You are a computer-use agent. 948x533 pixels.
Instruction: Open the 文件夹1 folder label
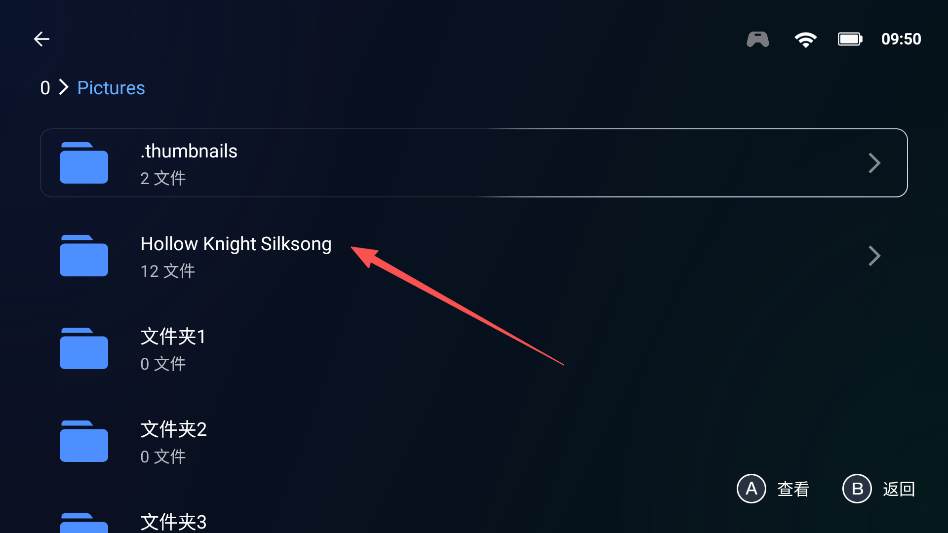coord(173,337)
